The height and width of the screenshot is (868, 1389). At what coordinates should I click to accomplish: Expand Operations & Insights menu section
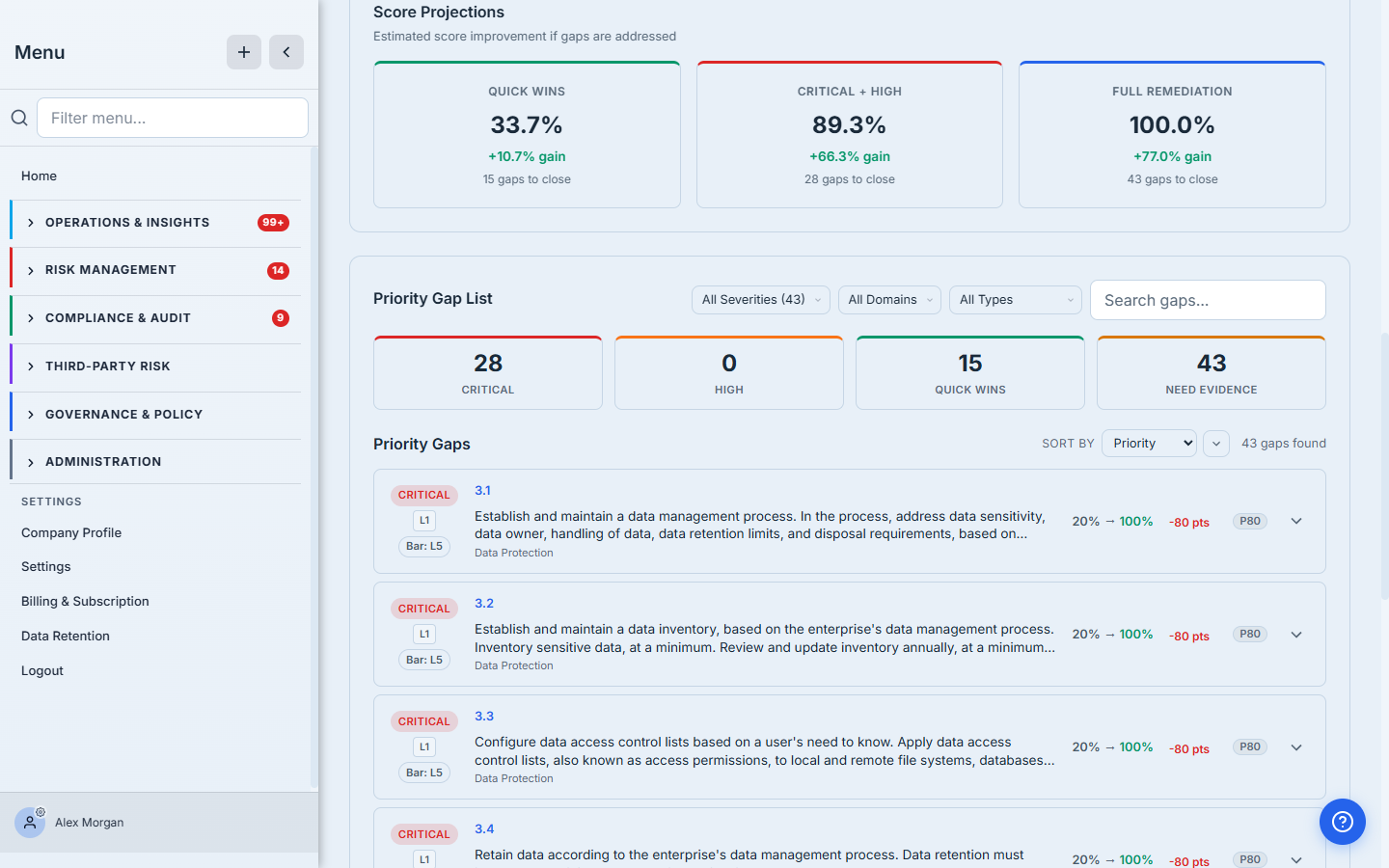click(x=155, y=223)
